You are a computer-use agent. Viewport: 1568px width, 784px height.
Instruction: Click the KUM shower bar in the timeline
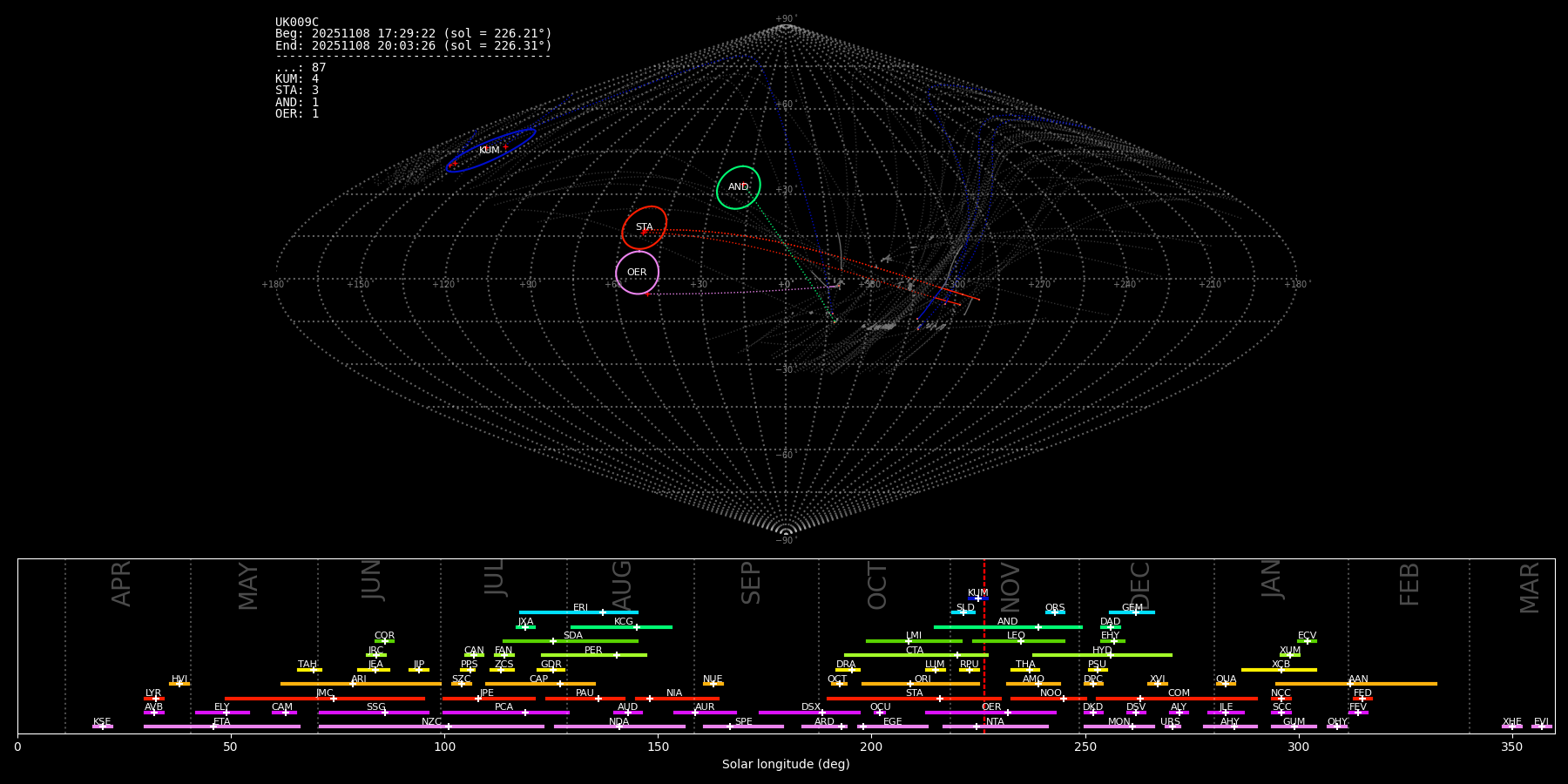(x=978, y=598)
